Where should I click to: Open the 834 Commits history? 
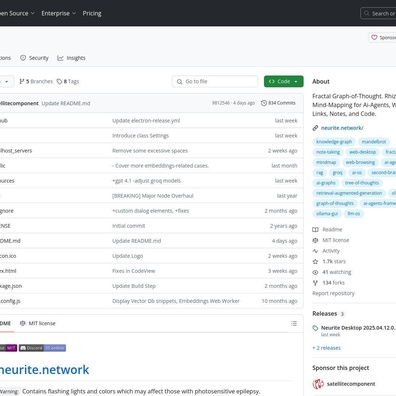(278, 103)
